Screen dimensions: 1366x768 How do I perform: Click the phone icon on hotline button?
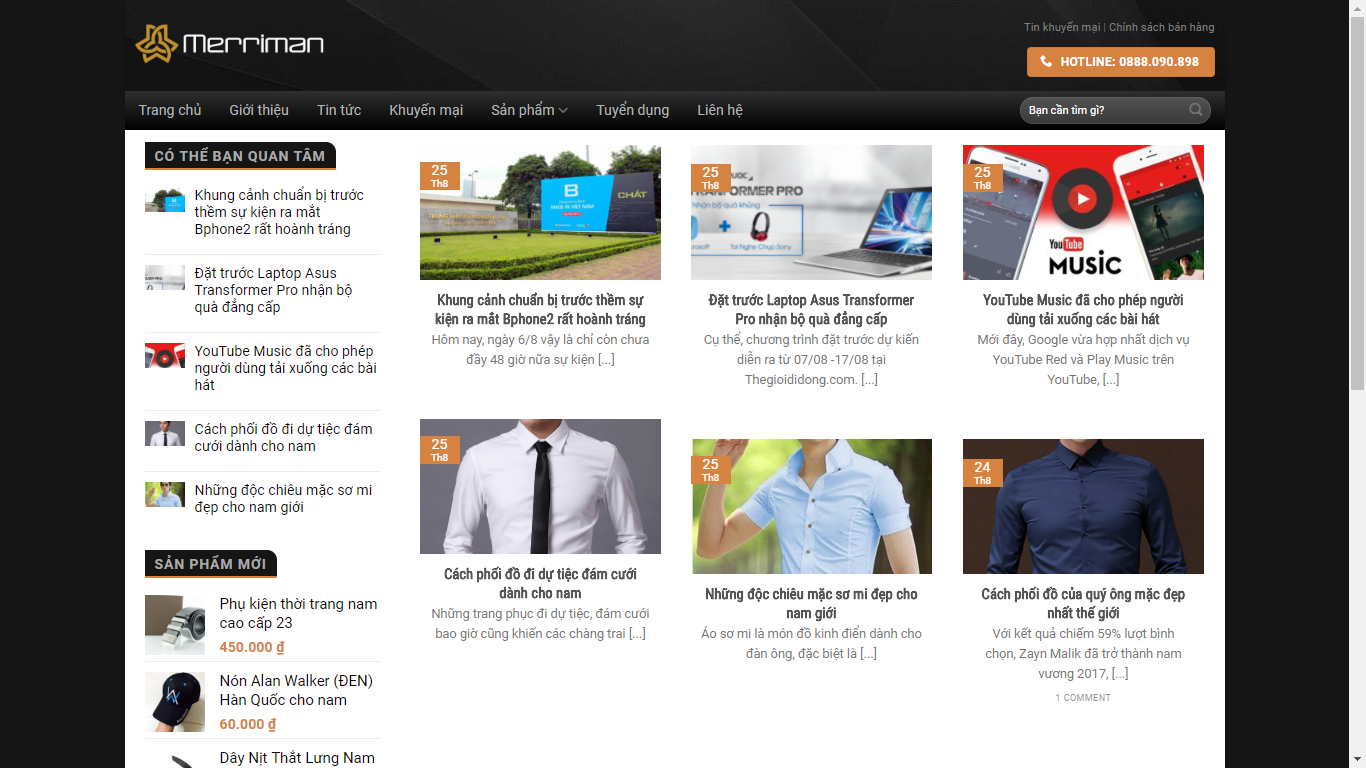[x=1046, y=62]
